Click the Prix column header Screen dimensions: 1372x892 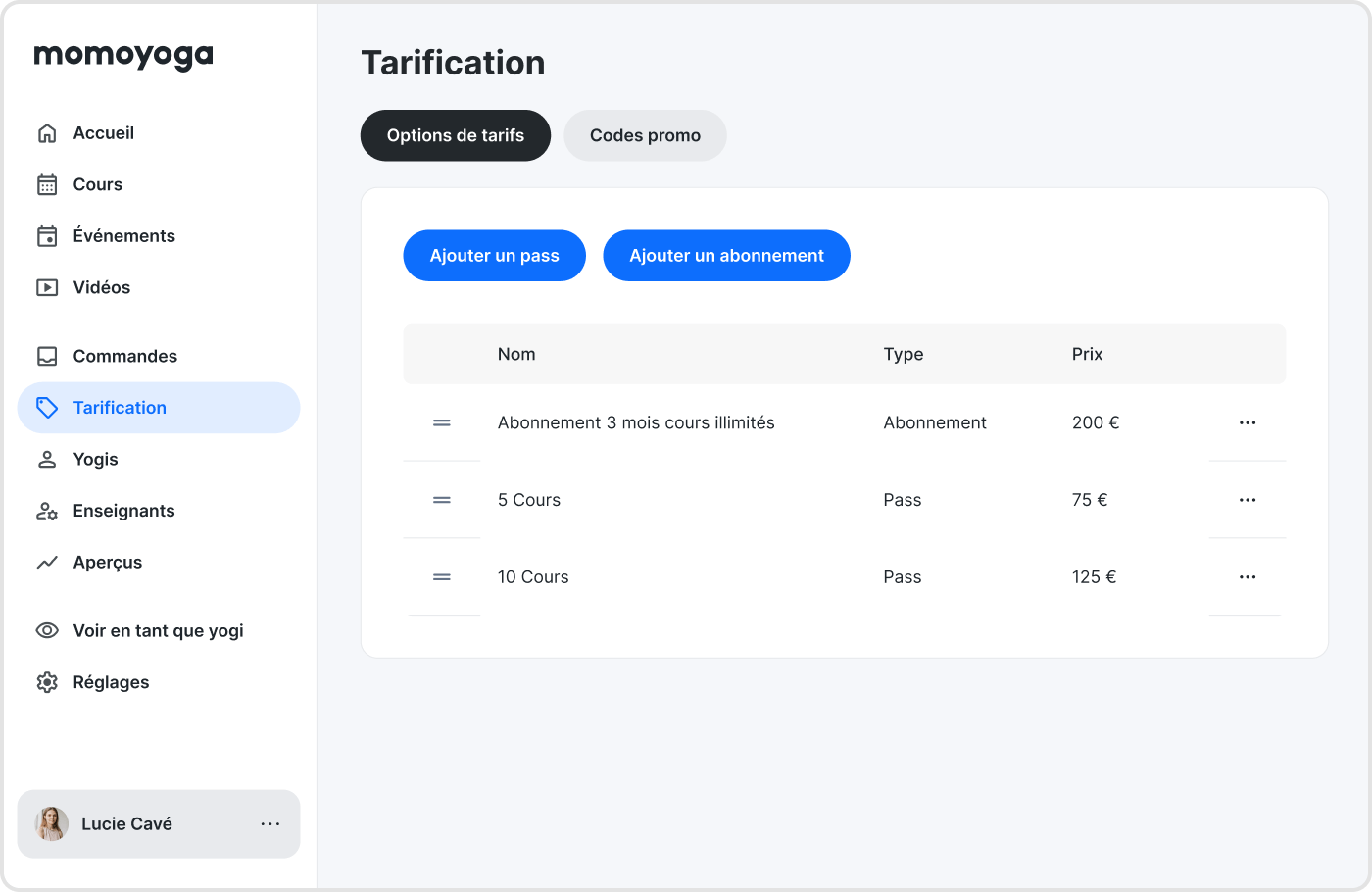(1087, 354)
